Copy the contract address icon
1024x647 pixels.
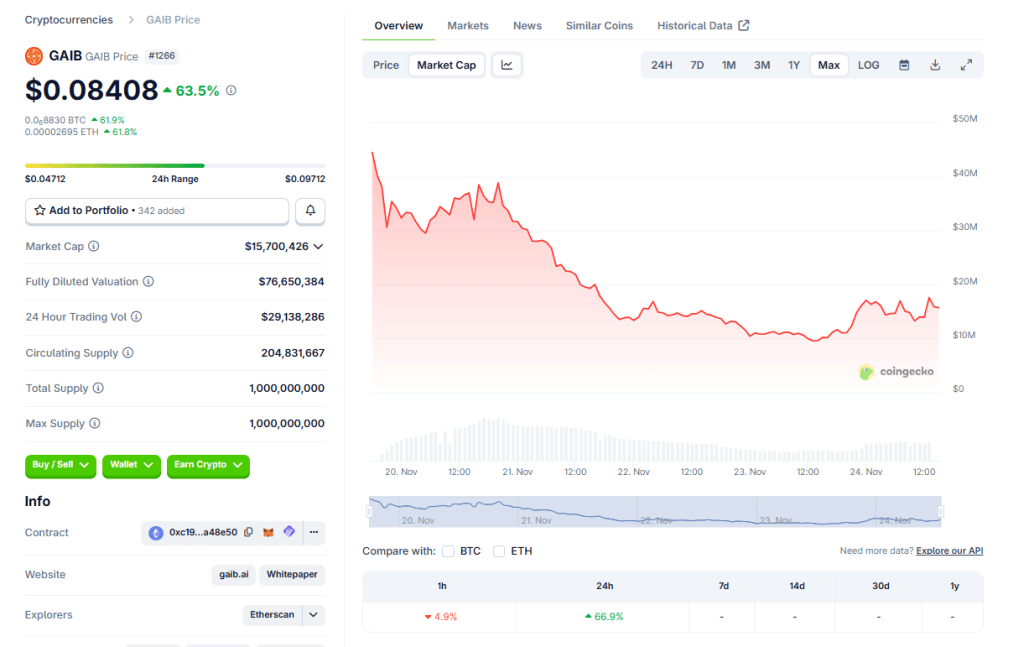249,533
